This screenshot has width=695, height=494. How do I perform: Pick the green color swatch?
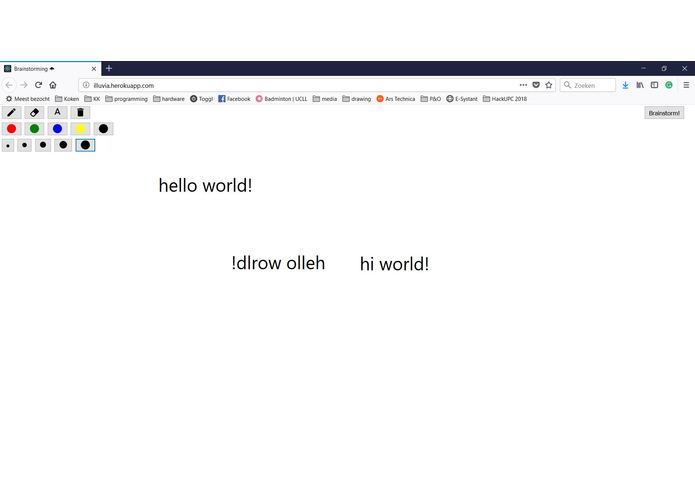click(x=34, y=129)
